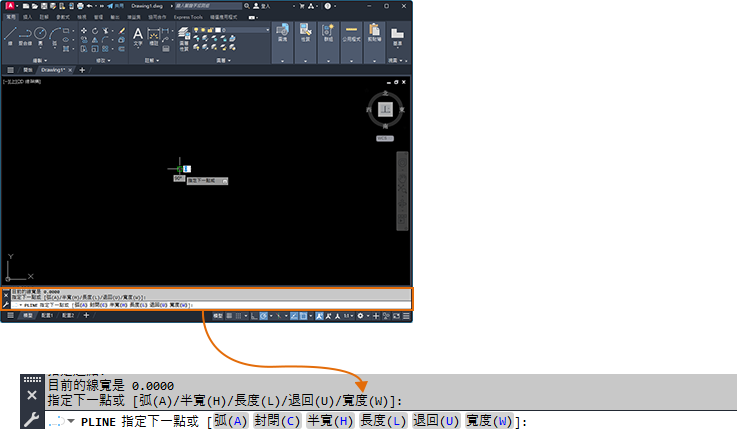This screenshot has width=737, height=429.
Task: Click the Open file icon in Quick Access
Action: coord(35,6)
